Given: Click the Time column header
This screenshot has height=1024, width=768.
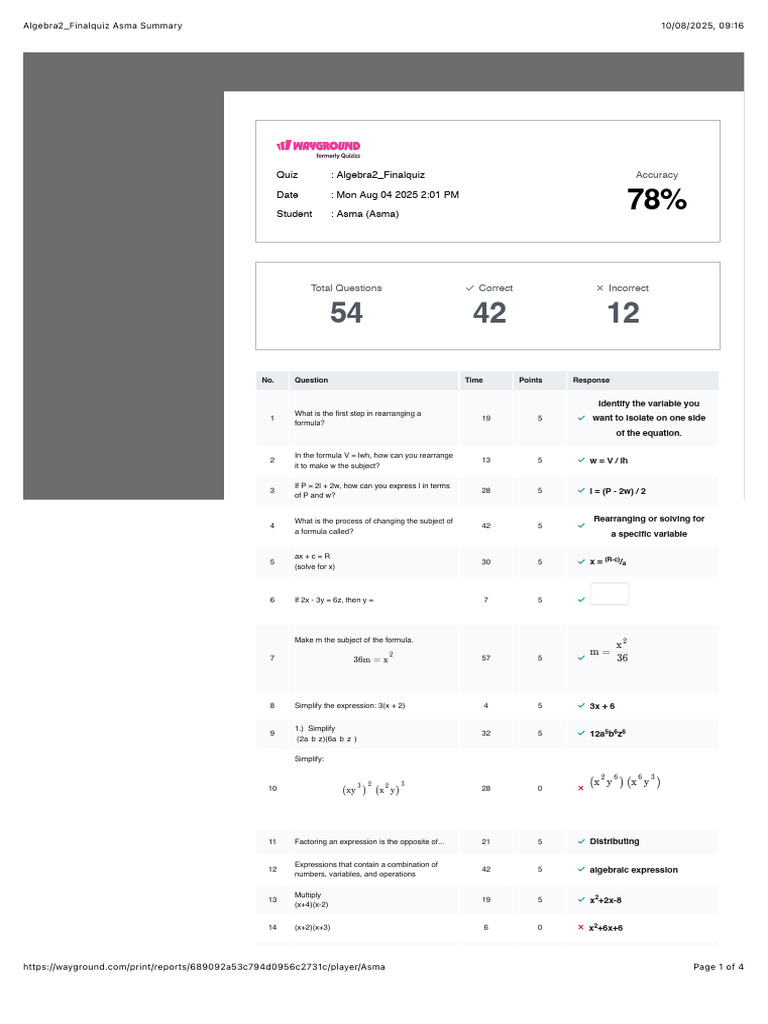Looking at the screenshot, I should click(x=473, y=380).
